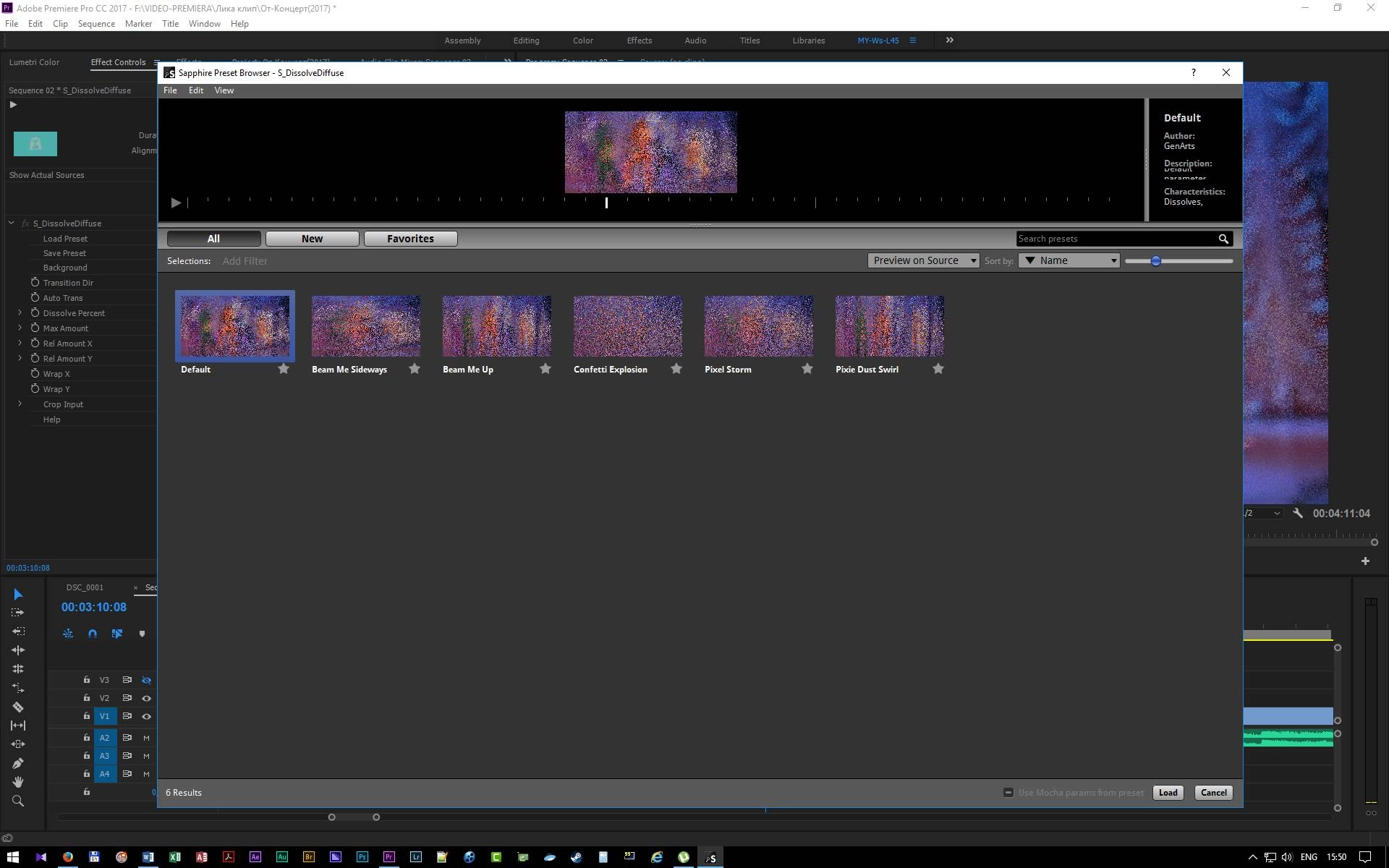Click the MY-Ws-L45 workspace menu icon
1389x868 pixels.
click(x=913, y=41)
